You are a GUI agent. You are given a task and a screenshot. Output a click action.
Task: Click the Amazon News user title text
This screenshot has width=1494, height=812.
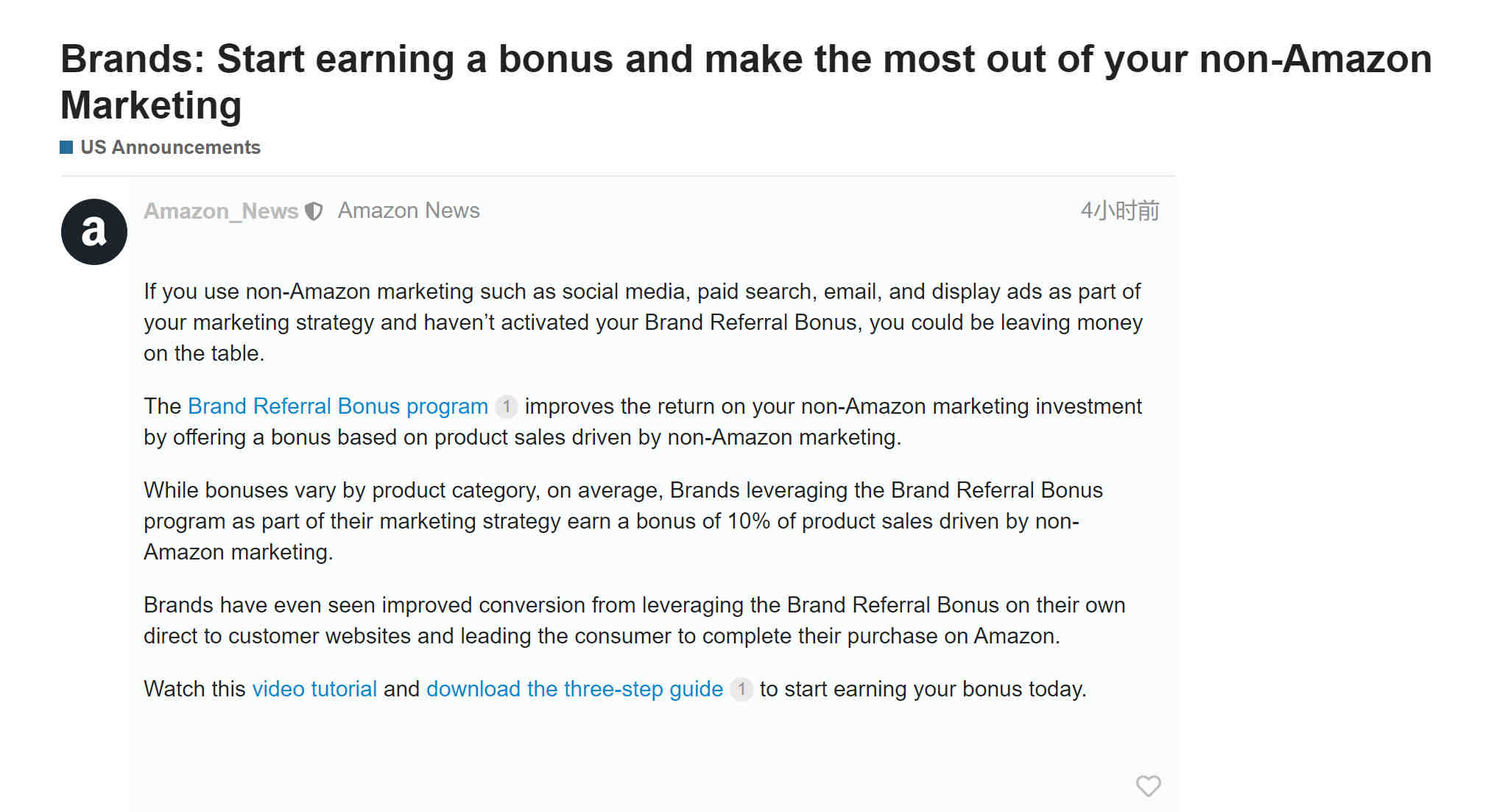409,211
